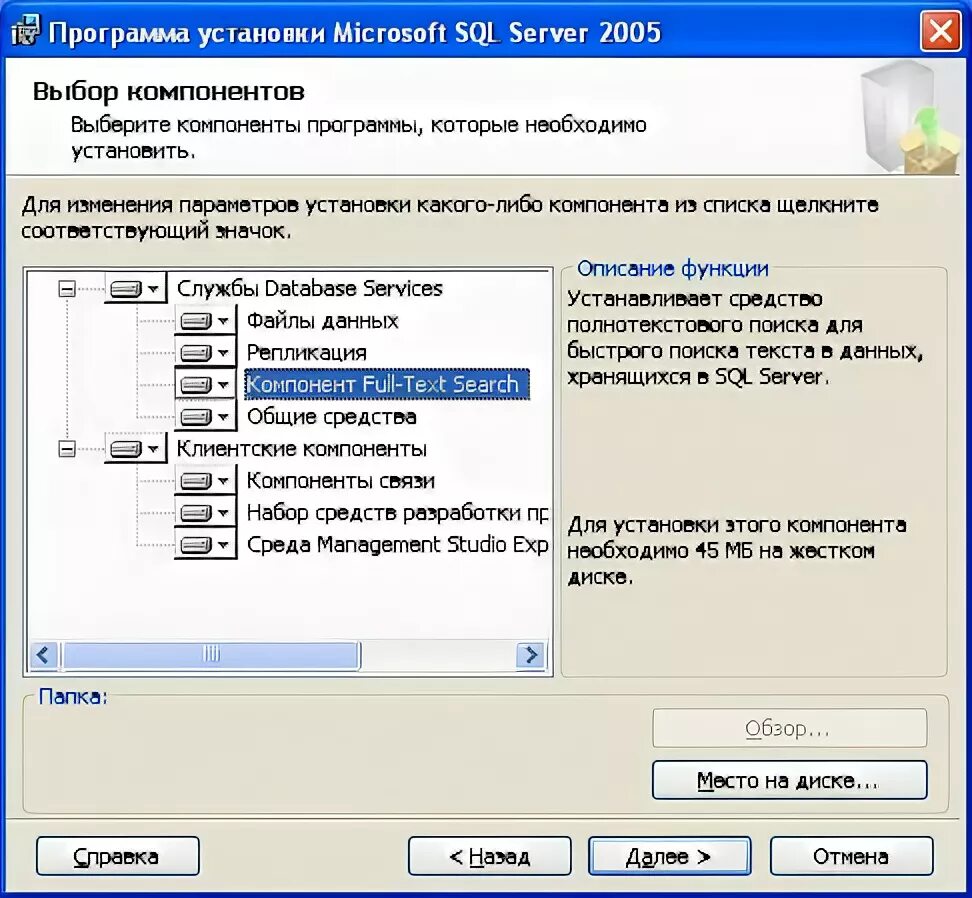This screenshot has height=898, width=972.
Task: Click the Место на диске button
Action: point(789,780)
